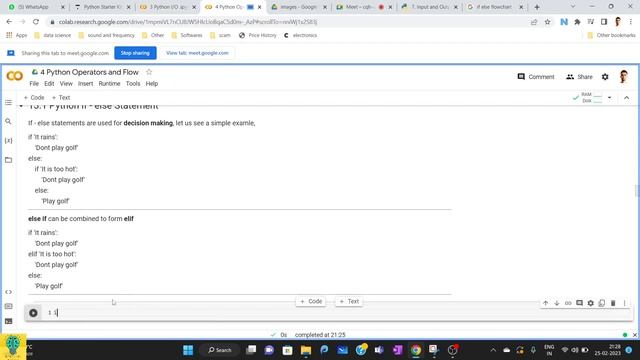Open the terminal sidebar icon
This screenshot has height=360, width=640.
point(9,321)
